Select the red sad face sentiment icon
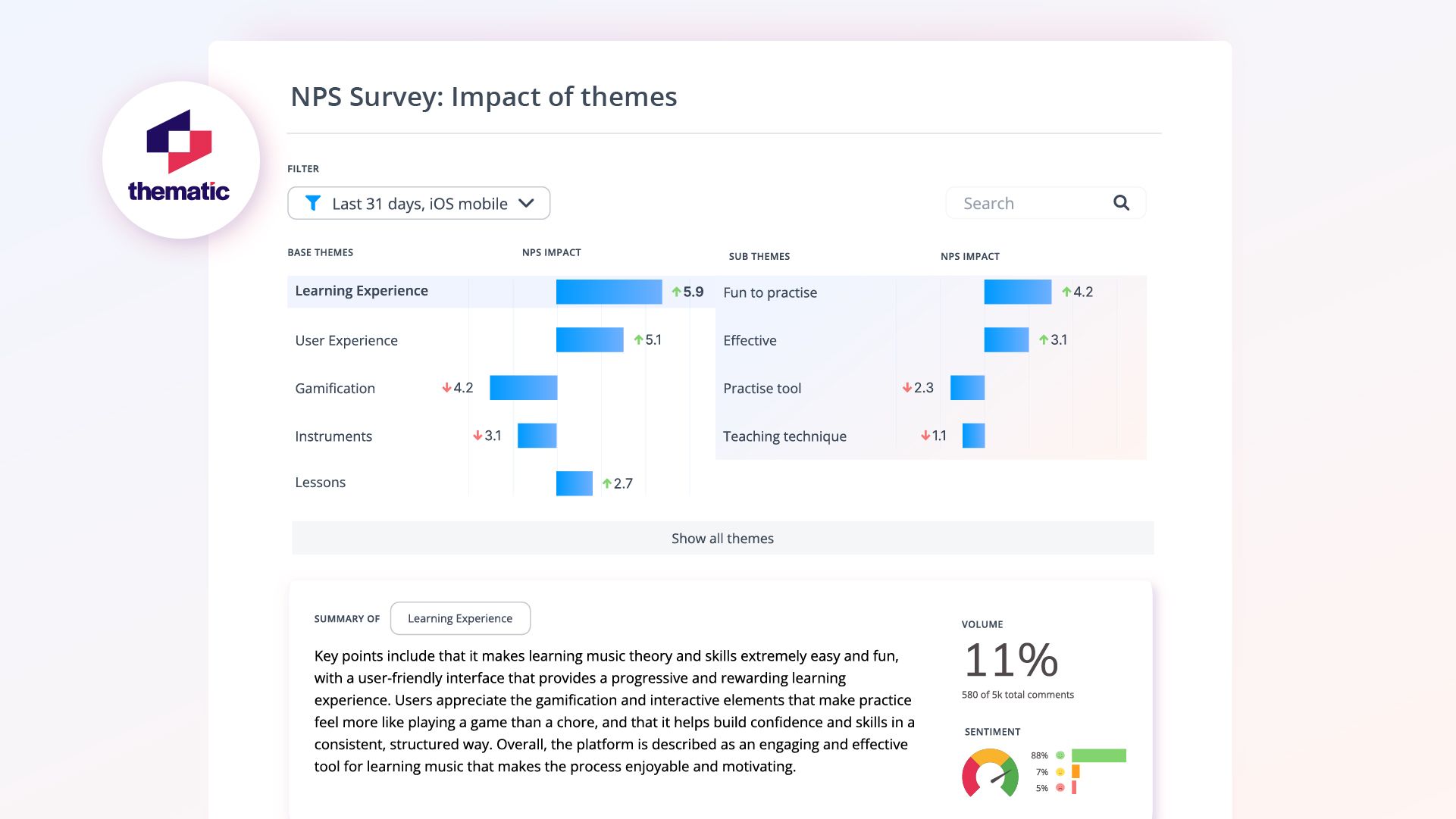 pos(1060,788)
